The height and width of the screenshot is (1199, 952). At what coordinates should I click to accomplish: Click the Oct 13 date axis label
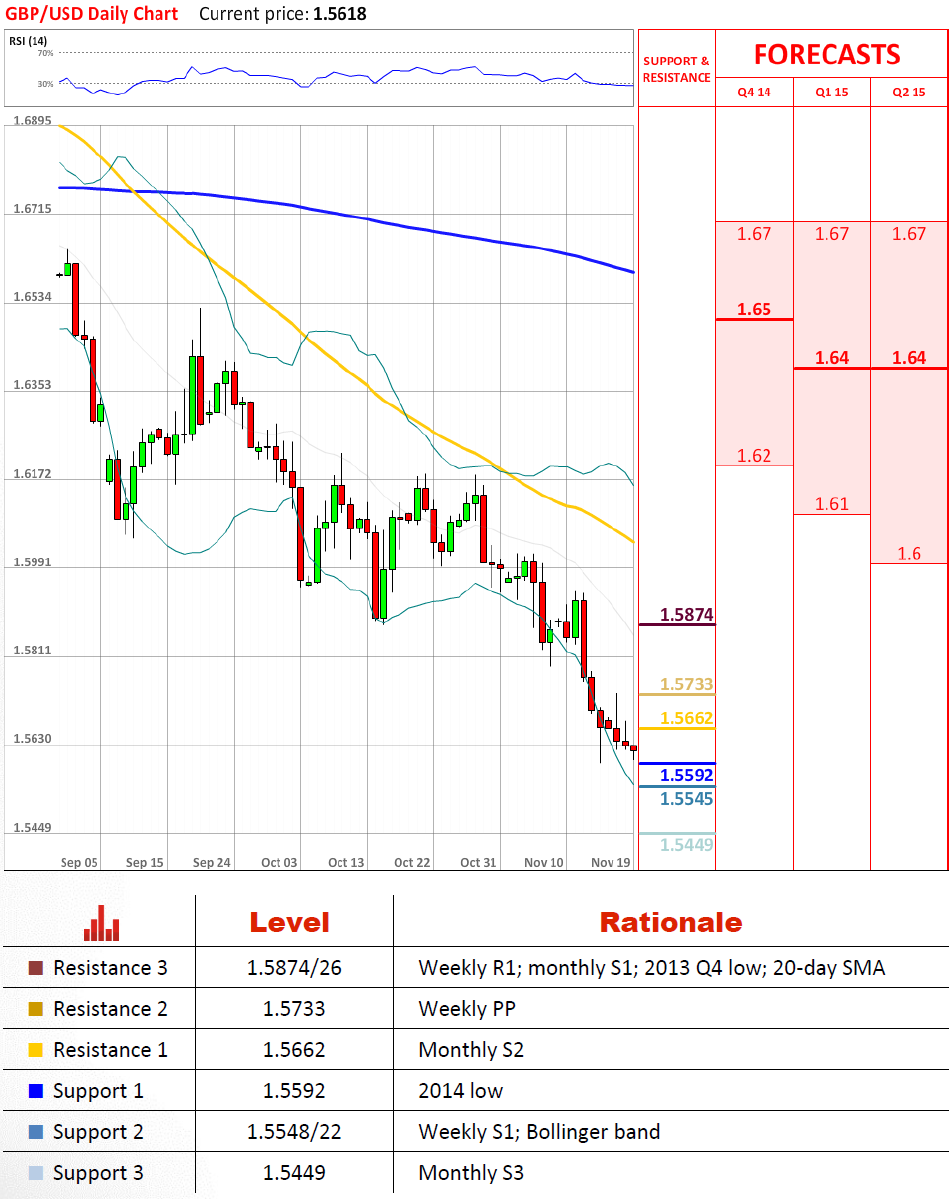click(346, 863)
